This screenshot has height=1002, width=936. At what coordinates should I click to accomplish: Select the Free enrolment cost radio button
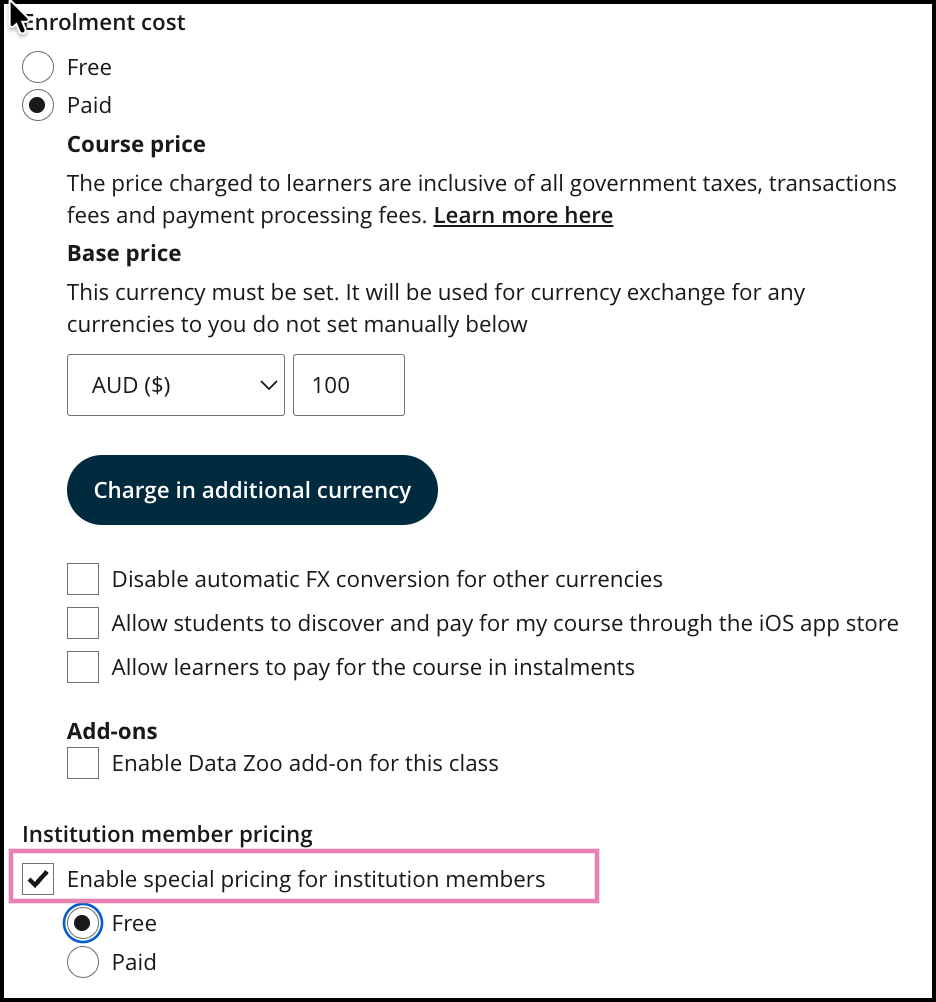38,68
